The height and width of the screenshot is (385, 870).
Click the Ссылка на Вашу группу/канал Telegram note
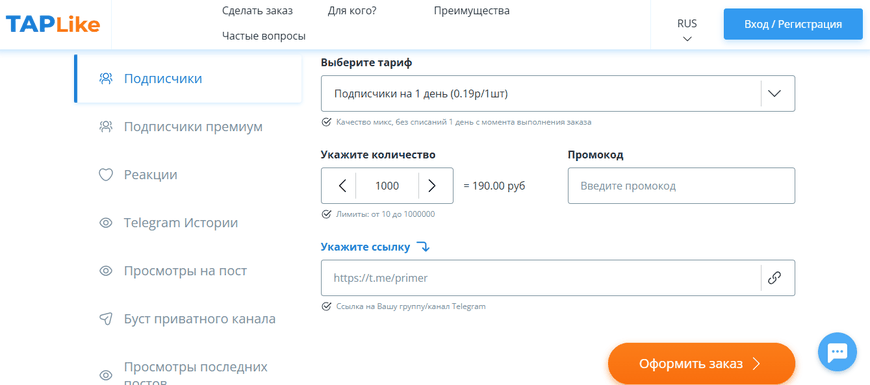(411, 306)
